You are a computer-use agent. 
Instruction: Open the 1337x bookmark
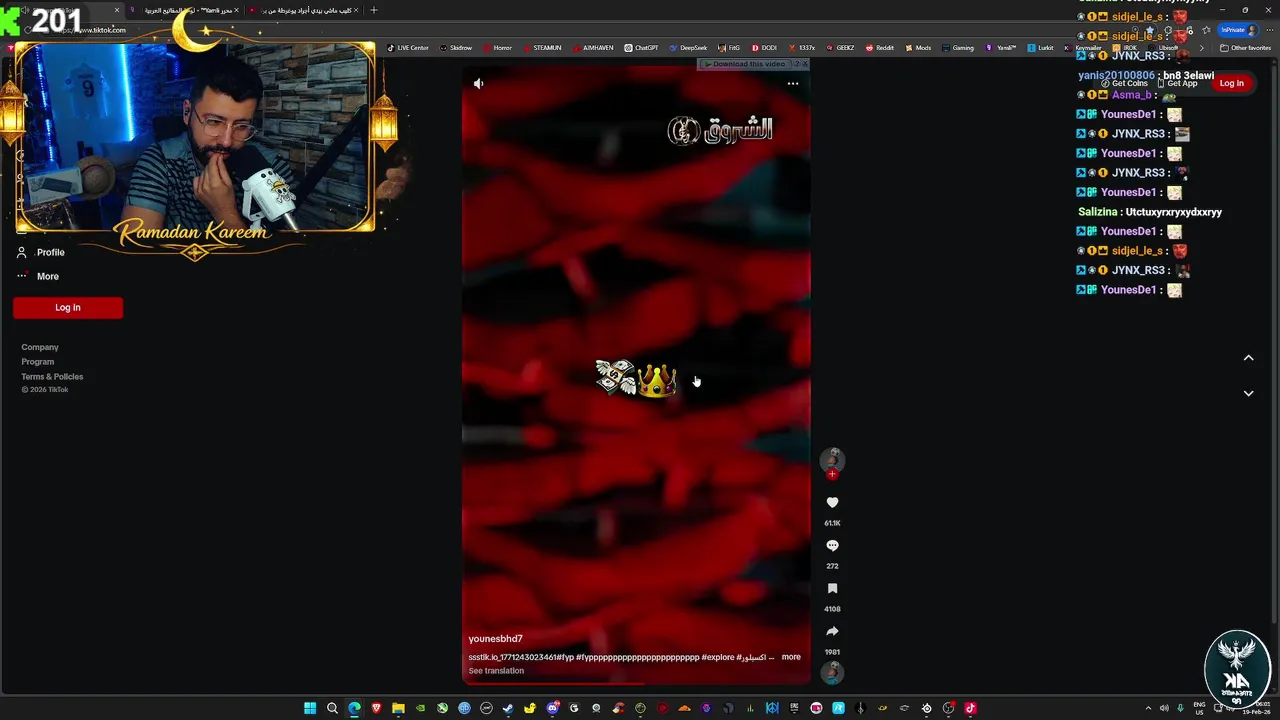coord(802,48)
